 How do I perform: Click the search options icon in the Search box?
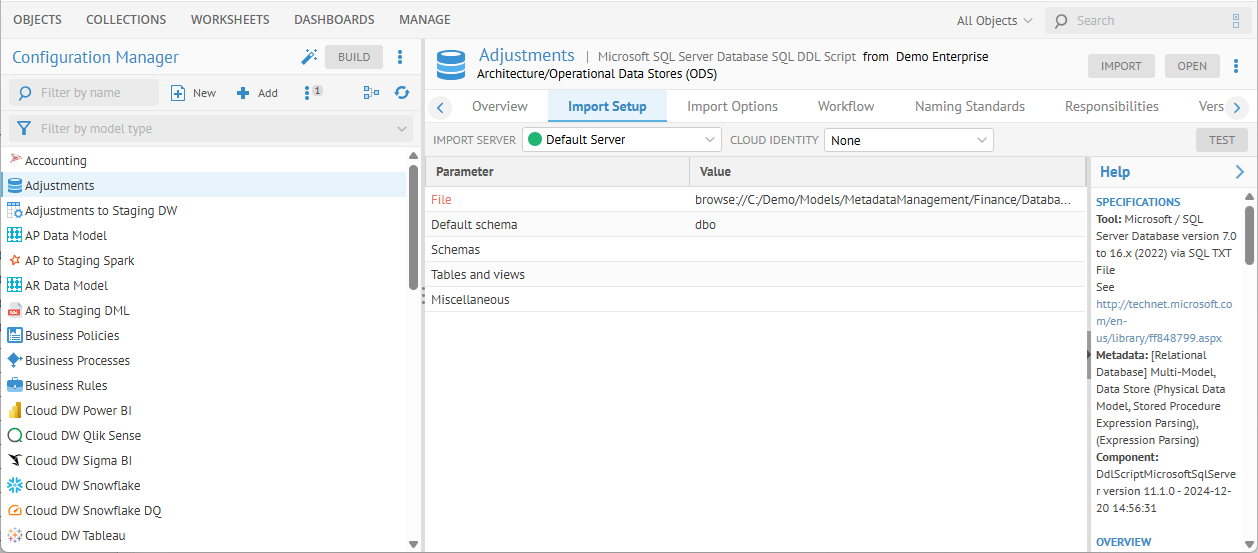pyautogui.click(x=1235, y=21)
